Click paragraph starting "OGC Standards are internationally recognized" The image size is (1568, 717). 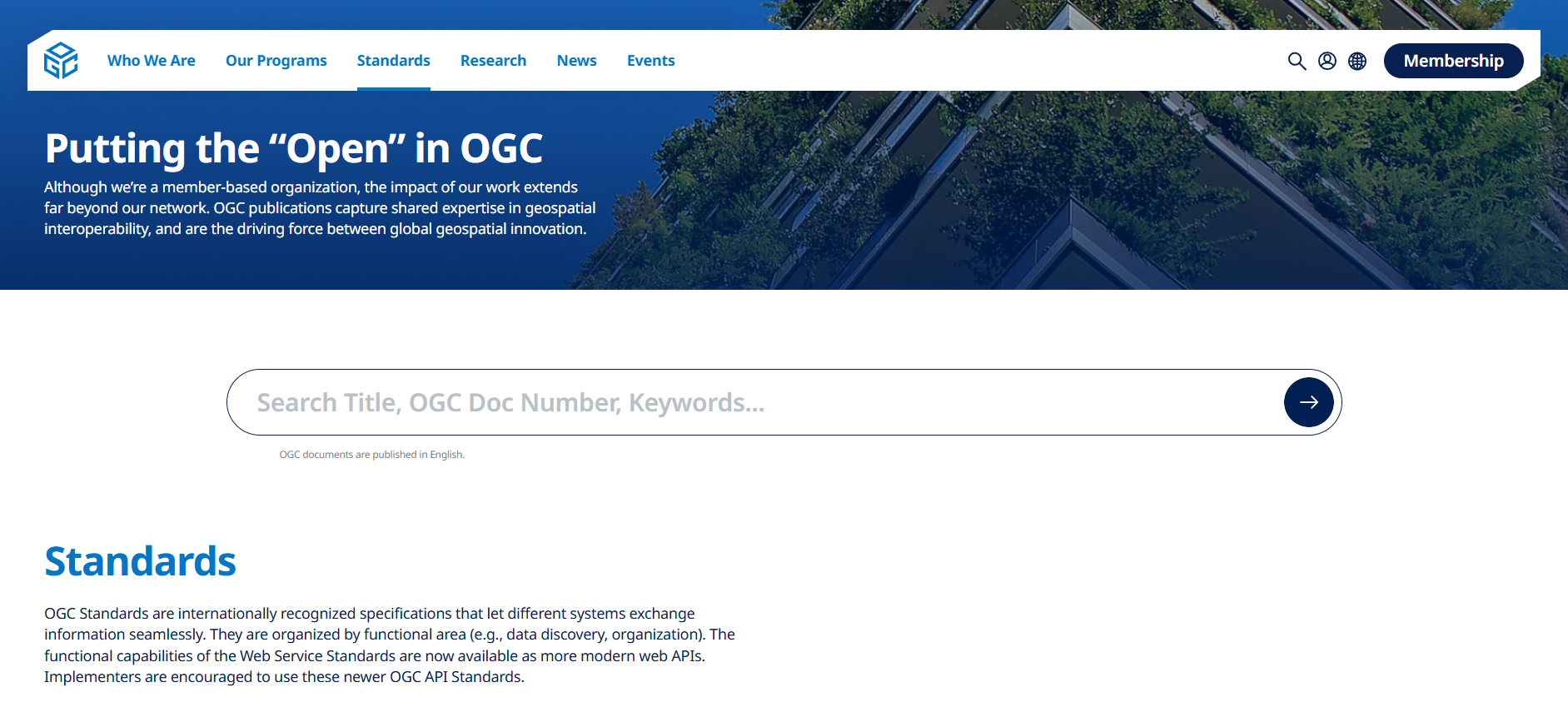[390, 645]
